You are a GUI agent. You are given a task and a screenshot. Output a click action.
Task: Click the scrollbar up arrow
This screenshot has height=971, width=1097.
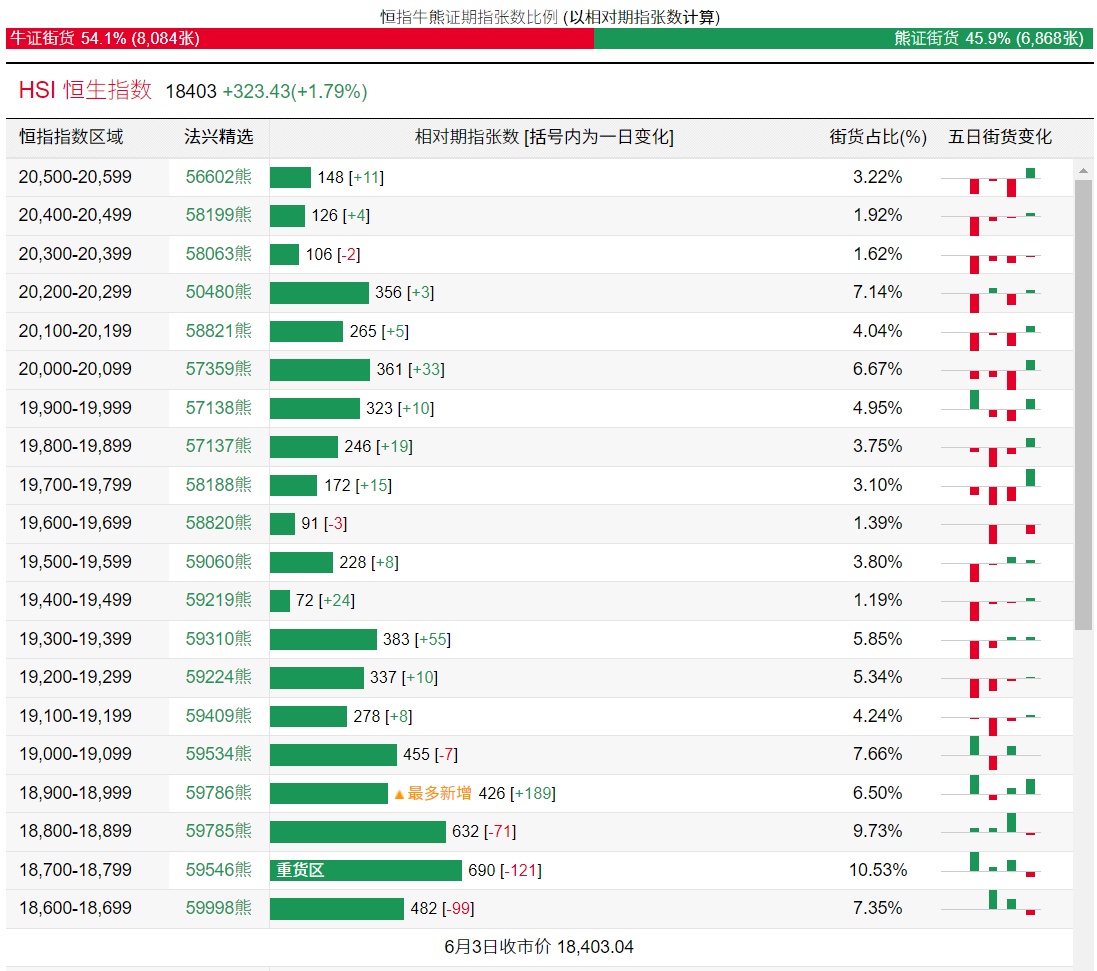coord(1083,168)
